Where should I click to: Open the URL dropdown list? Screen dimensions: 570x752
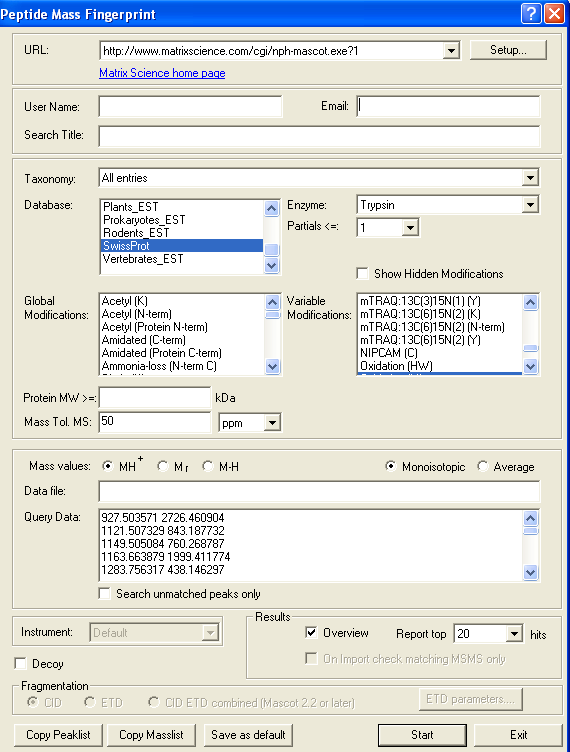click(x=451, y=50)
